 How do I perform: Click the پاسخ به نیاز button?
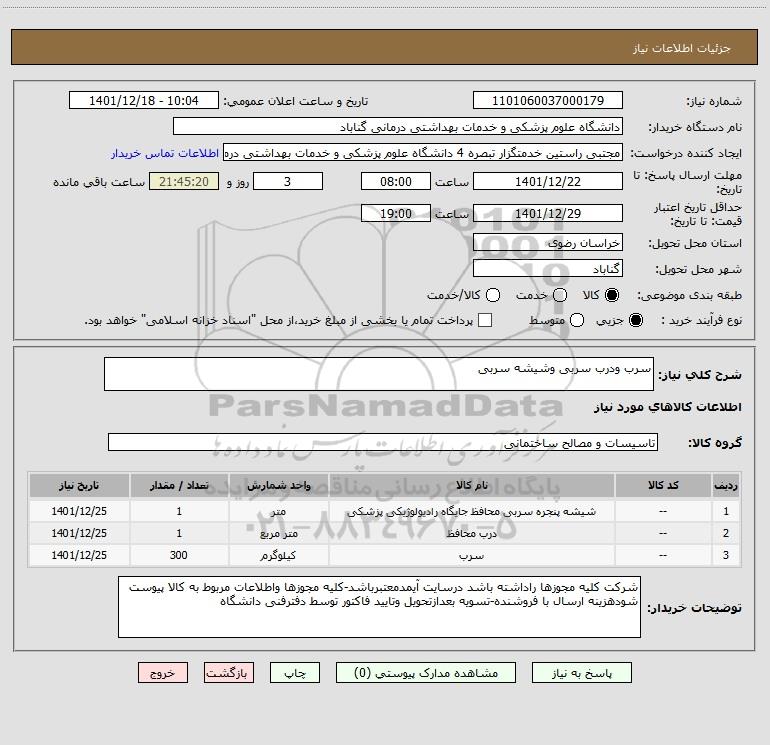[581, 673]
